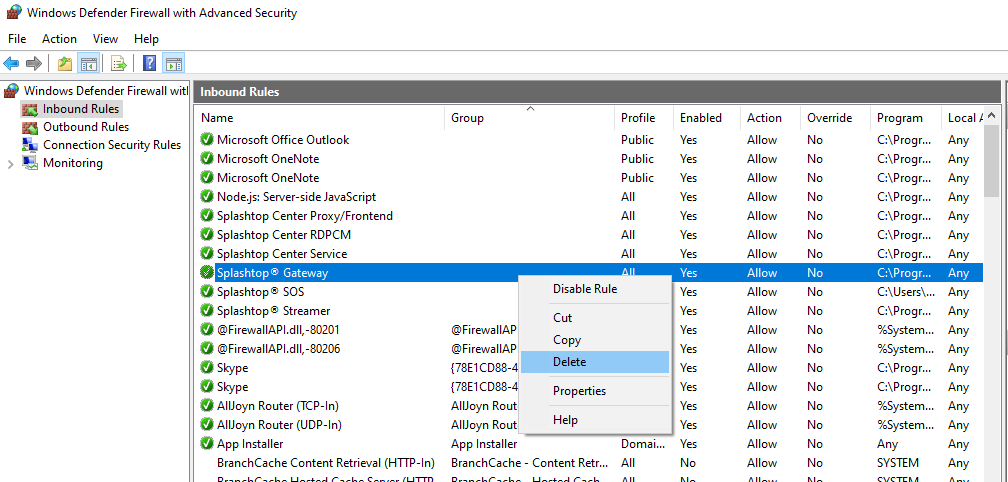Open the View menu
Image resolution: width=1008 pixels, height=482 pixels.
(x=105, y=39)
